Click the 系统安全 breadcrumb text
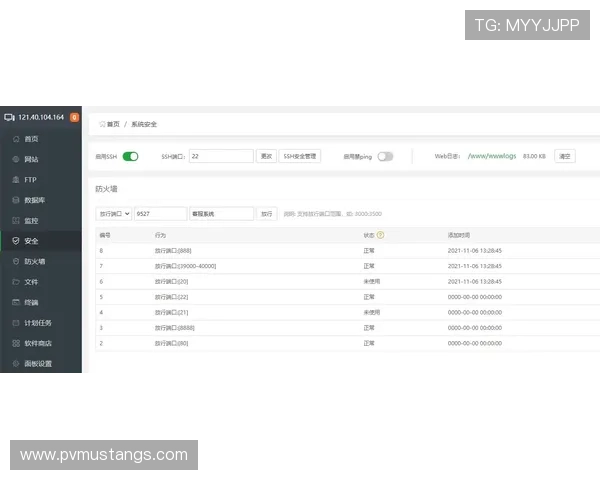Viewport: 600px width, 480px height. [144, 124]
